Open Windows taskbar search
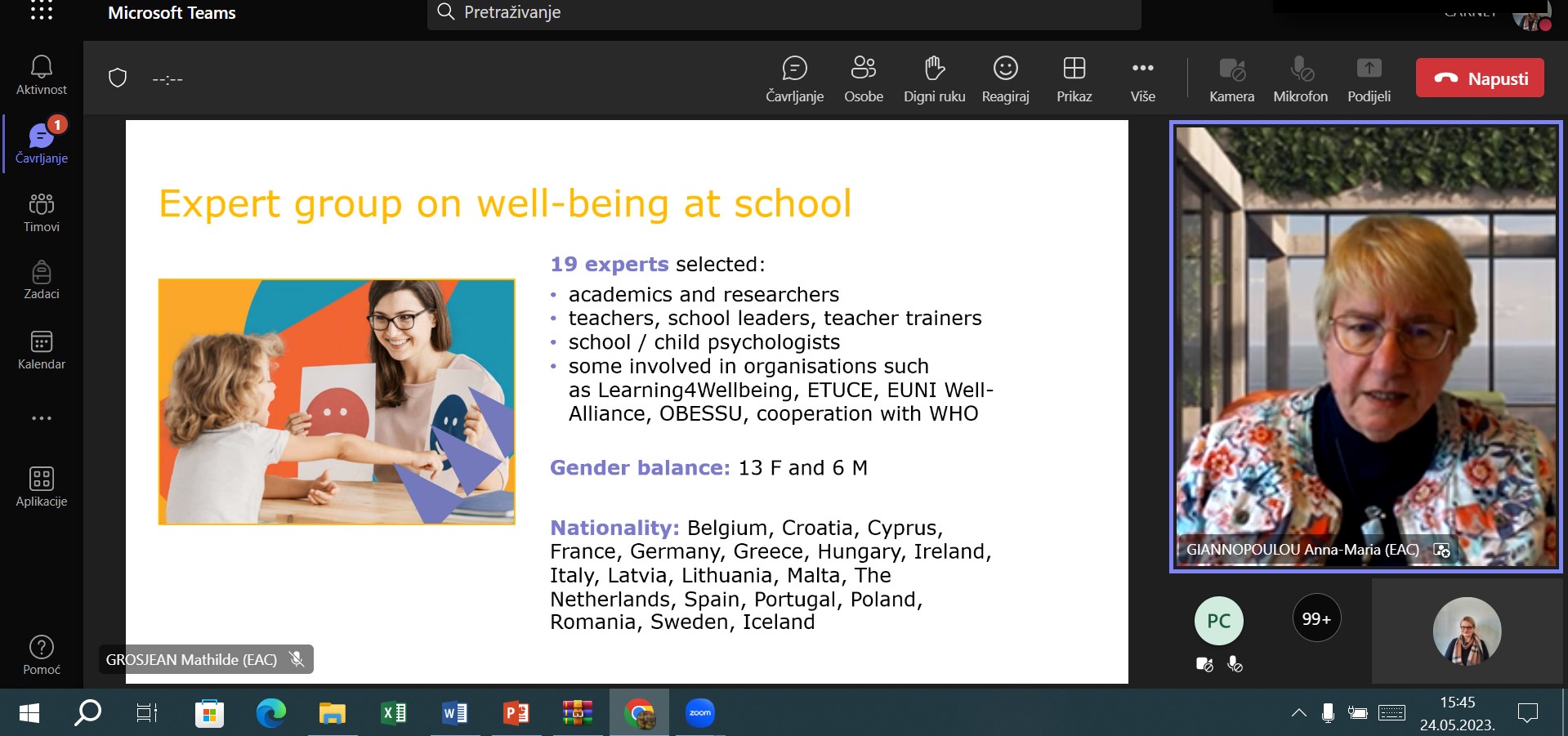The height and width of the screenshot is (736, 1568). coord(87,713)
